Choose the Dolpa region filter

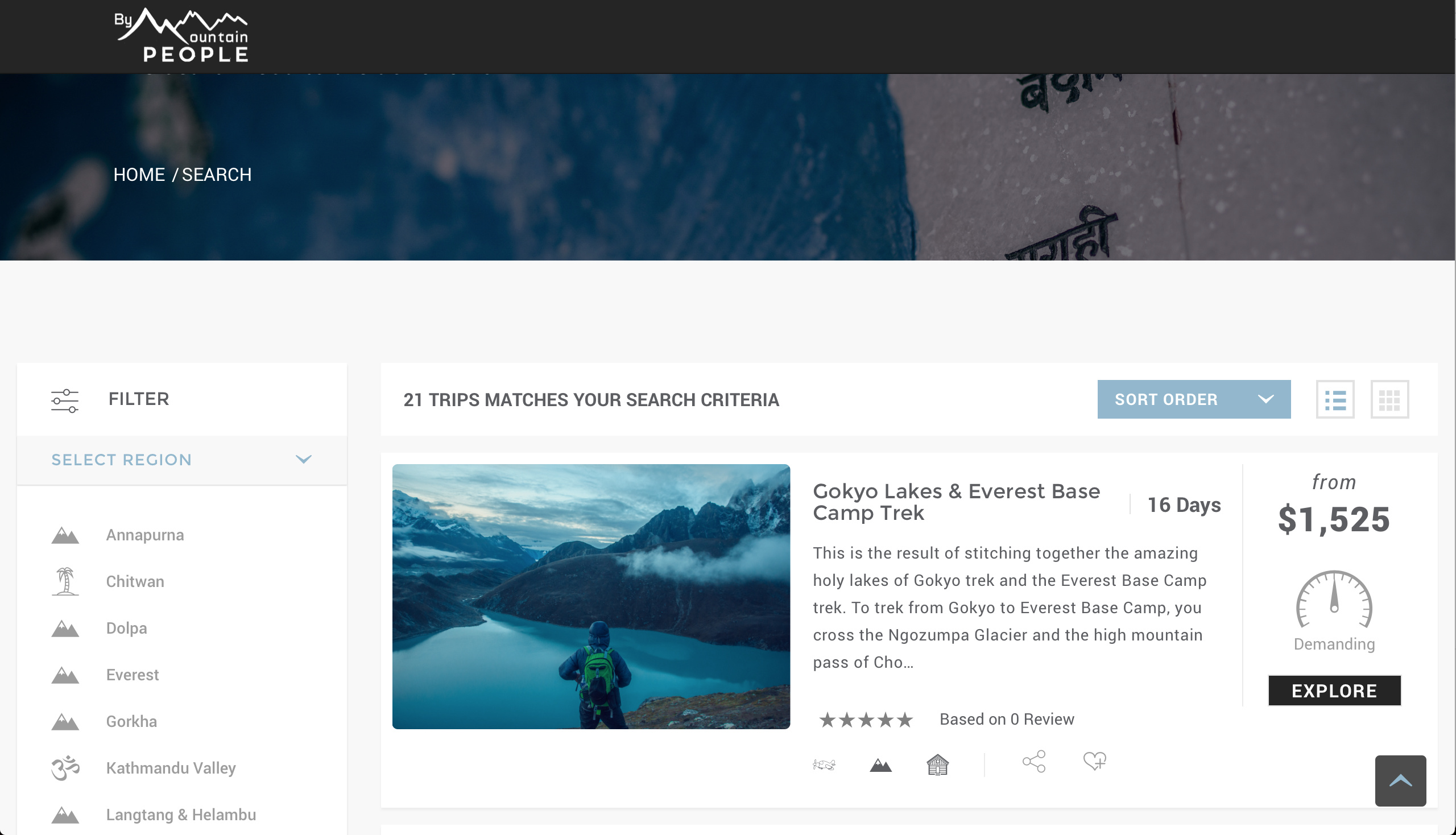point(127,629)
